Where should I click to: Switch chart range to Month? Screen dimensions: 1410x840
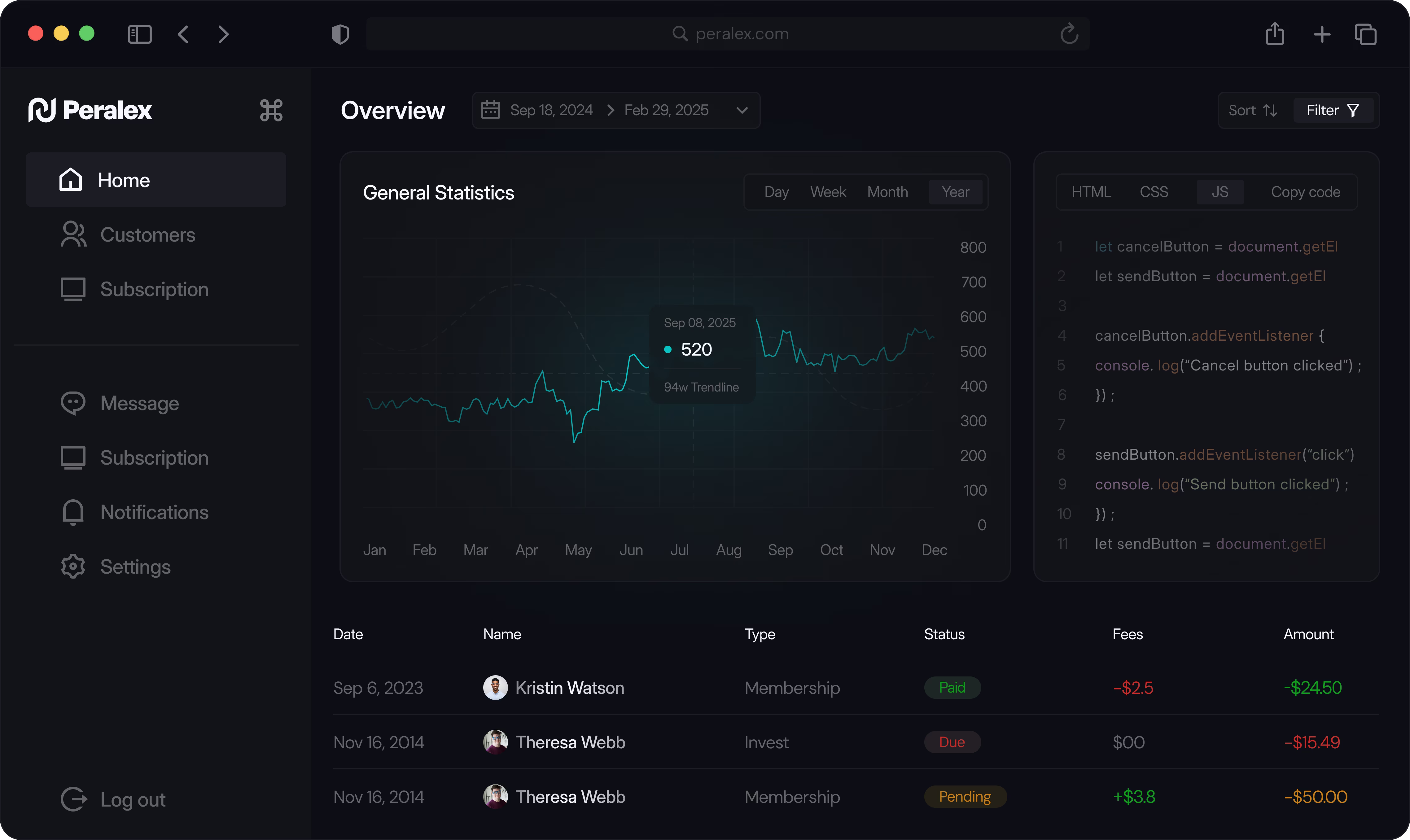coord(887,192)
